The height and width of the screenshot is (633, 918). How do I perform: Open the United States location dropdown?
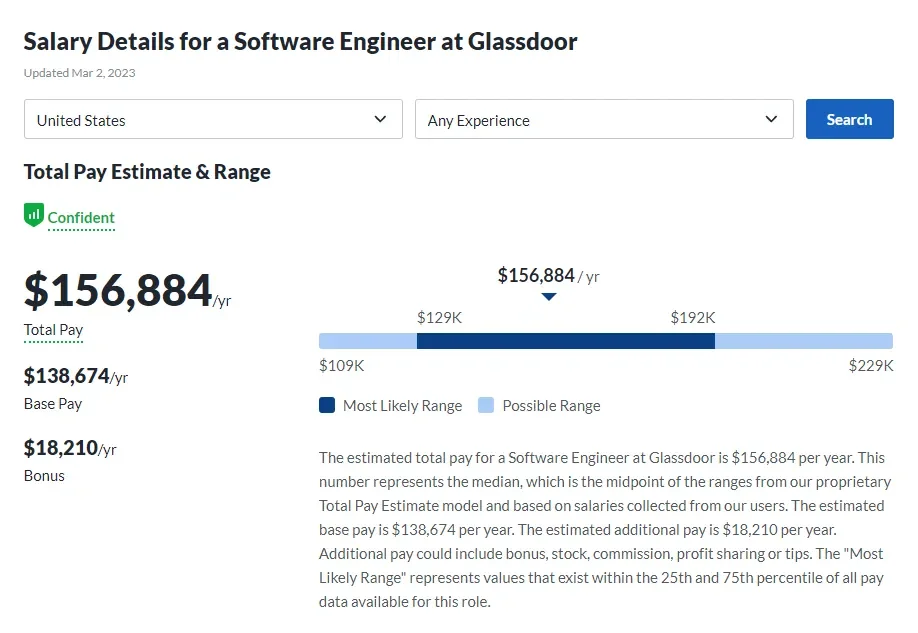click(213, 119)
